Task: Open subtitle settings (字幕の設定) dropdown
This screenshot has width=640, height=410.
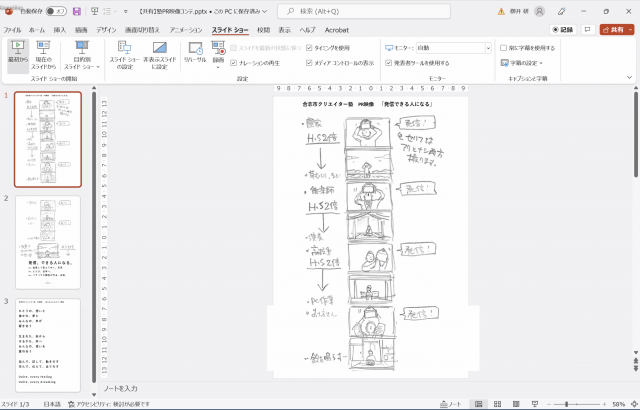Action: coord(522,63)
